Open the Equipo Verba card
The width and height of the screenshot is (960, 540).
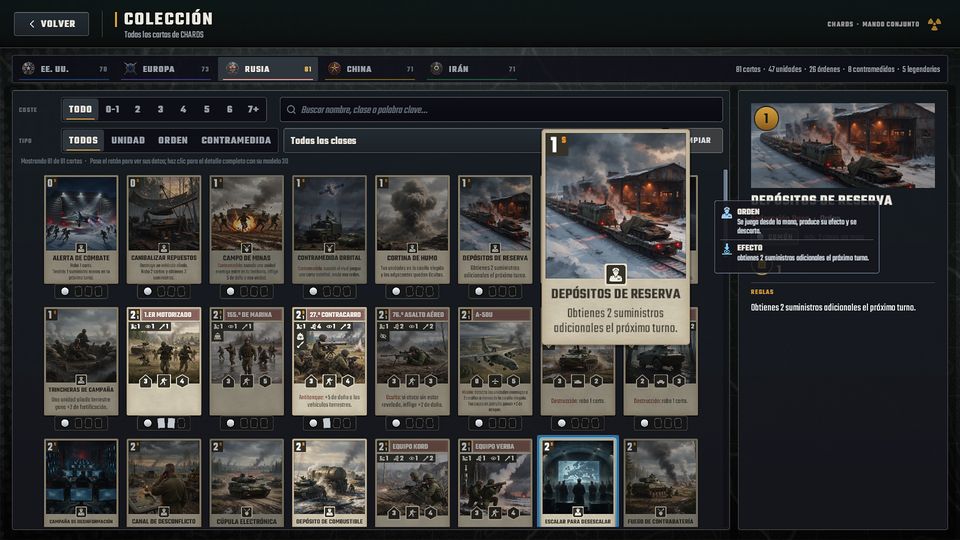pyautogui.click(x=495, y=482)
